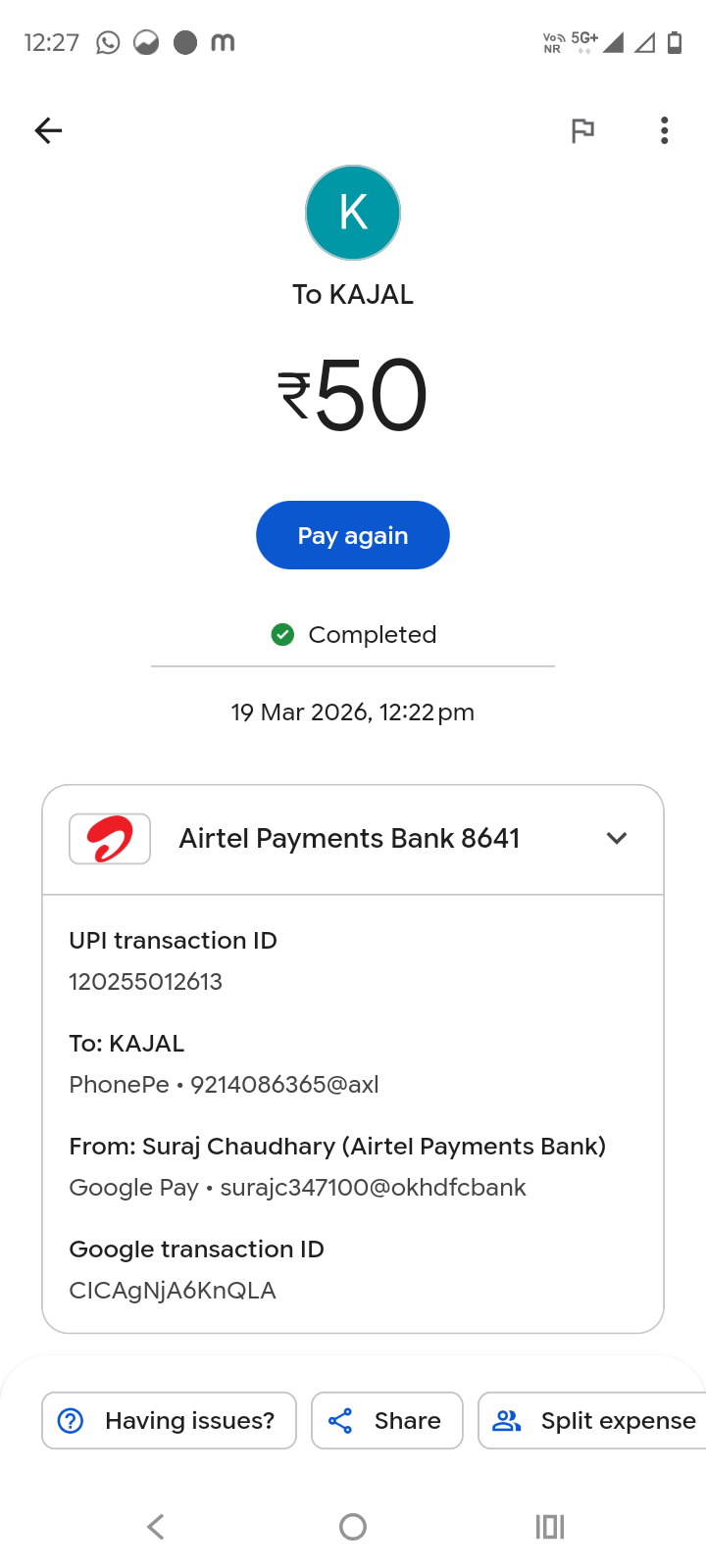The height and width of the screenshot is (1568, 706).
Task: Tap the Split expense button
Action: 592,1420
